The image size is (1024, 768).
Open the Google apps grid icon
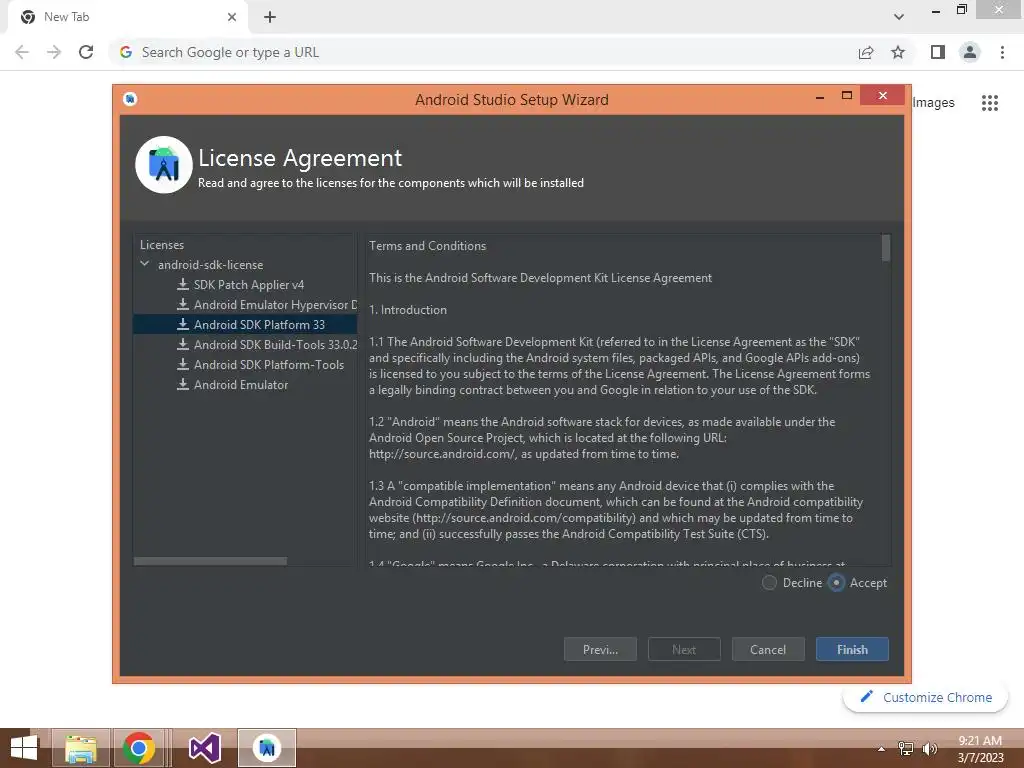[990, 103]
